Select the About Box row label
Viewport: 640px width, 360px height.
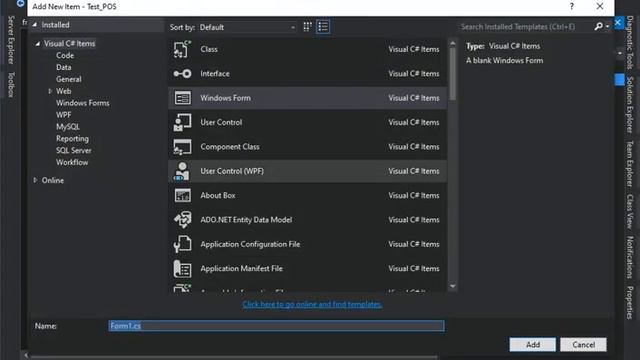(218, 196)
